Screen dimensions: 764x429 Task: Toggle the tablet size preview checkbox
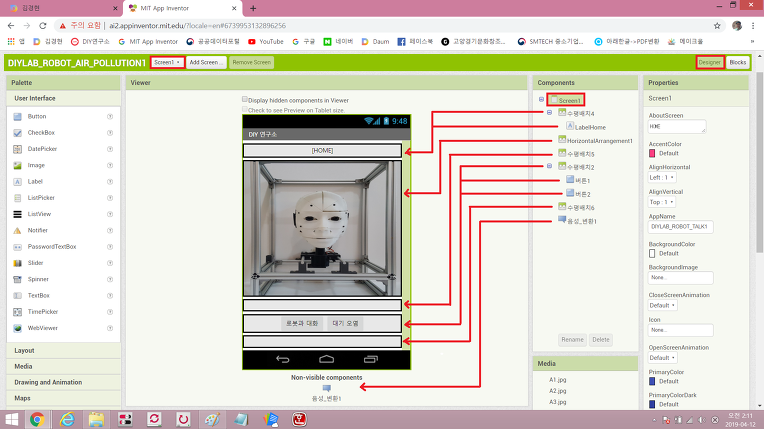[245, 109]
